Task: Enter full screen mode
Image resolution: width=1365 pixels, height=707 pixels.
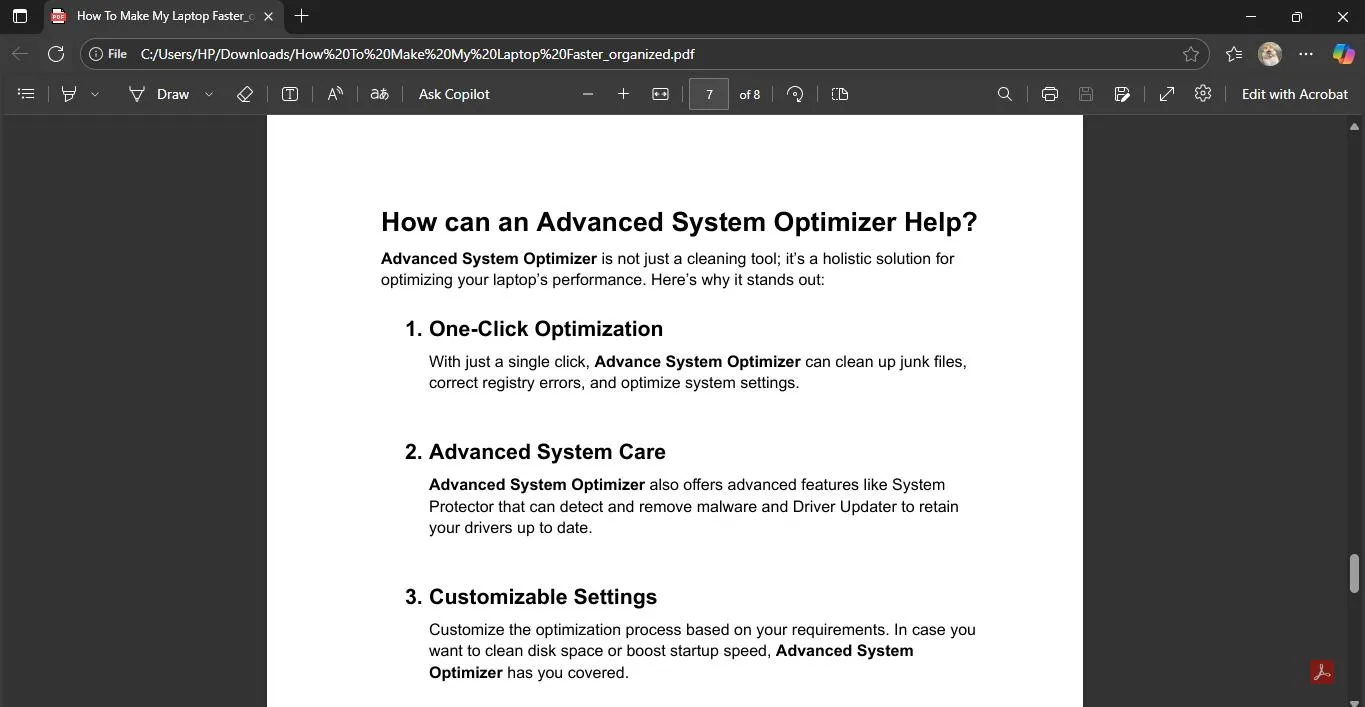Action: [x=1166, y=94]
